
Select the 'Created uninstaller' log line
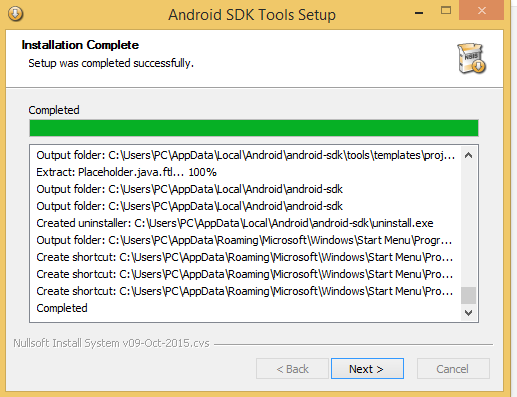(235, 223)
